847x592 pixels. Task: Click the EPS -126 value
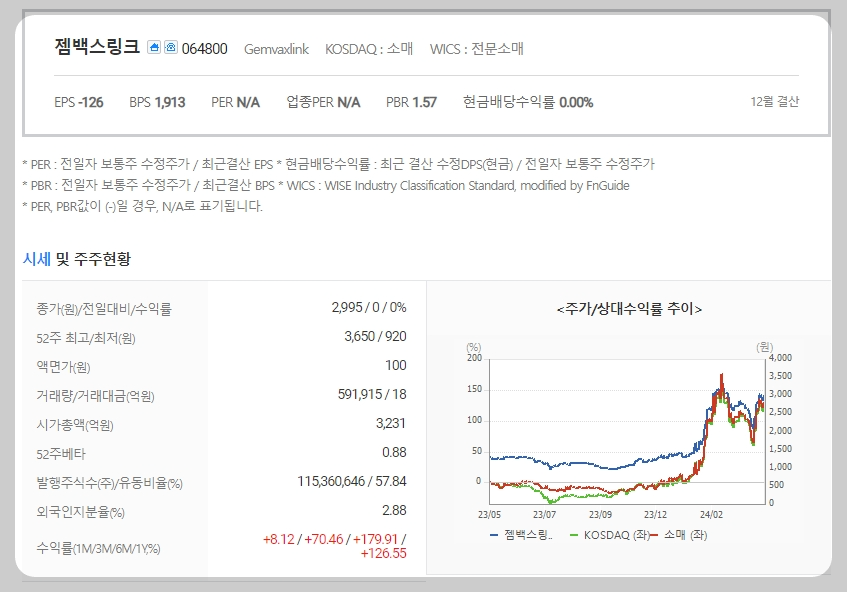click(79, 102)
